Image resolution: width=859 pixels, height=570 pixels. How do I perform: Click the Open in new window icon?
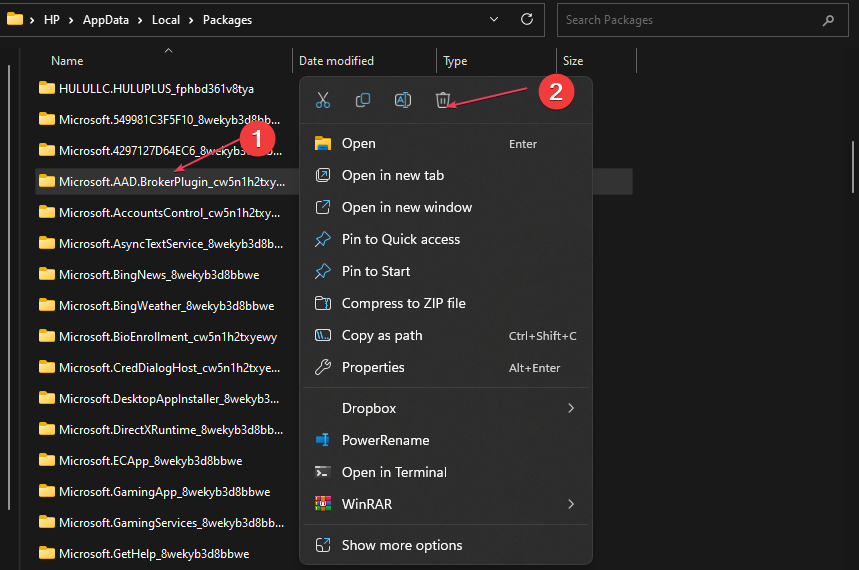pos(323,207)
